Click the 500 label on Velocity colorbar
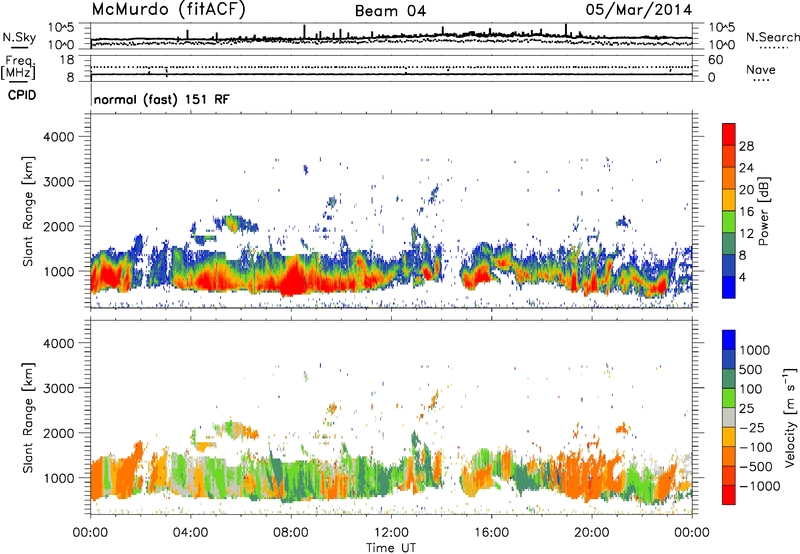The height and width of the screenshot is (554, 800). click(753, 370)
